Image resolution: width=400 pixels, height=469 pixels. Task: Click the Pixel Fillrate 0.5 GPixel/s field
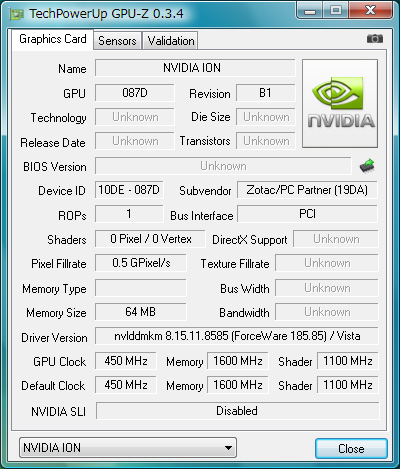click(x=141, y=263)
